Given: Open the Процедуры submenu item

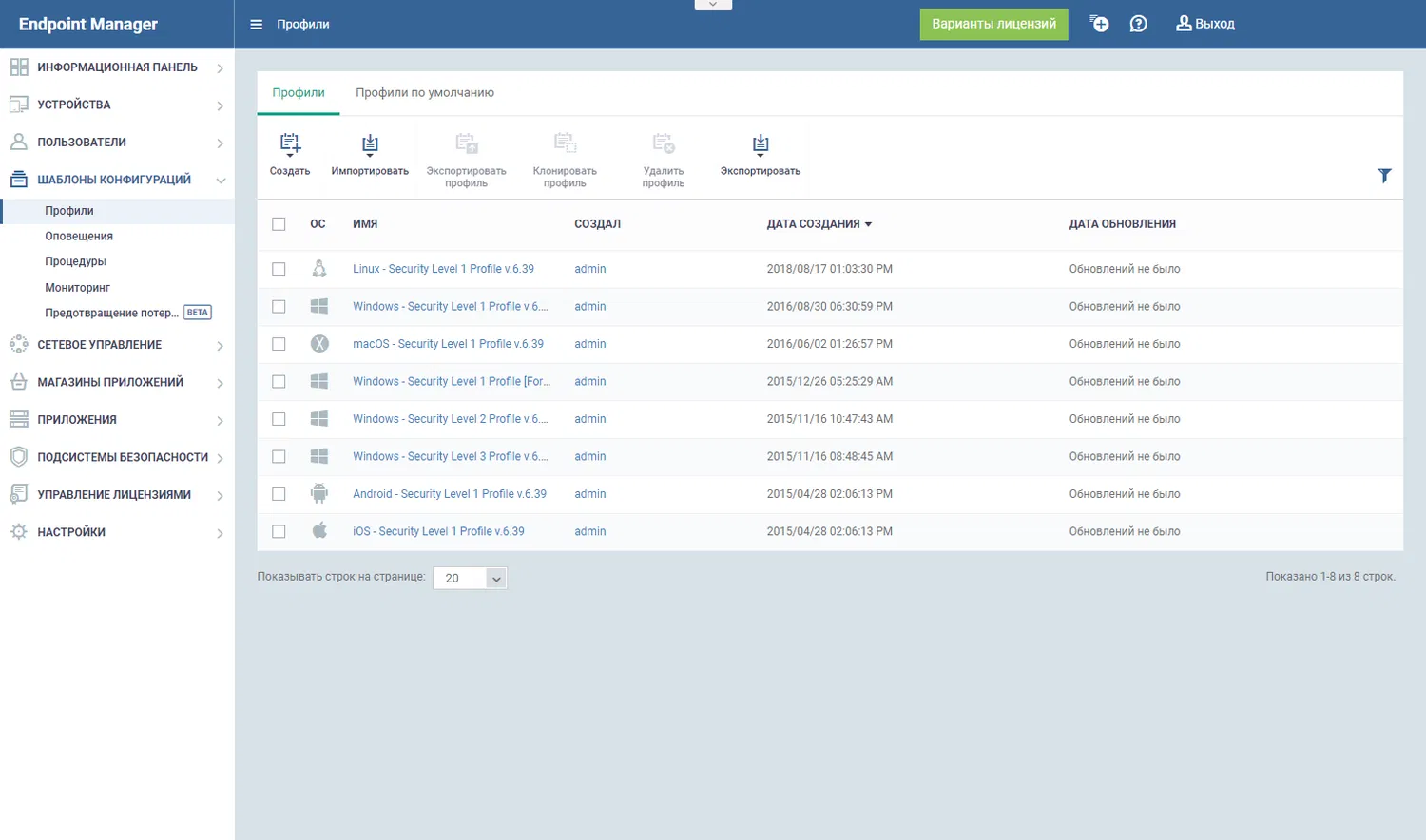Looking at the screenshot, I should click(76, 262).
